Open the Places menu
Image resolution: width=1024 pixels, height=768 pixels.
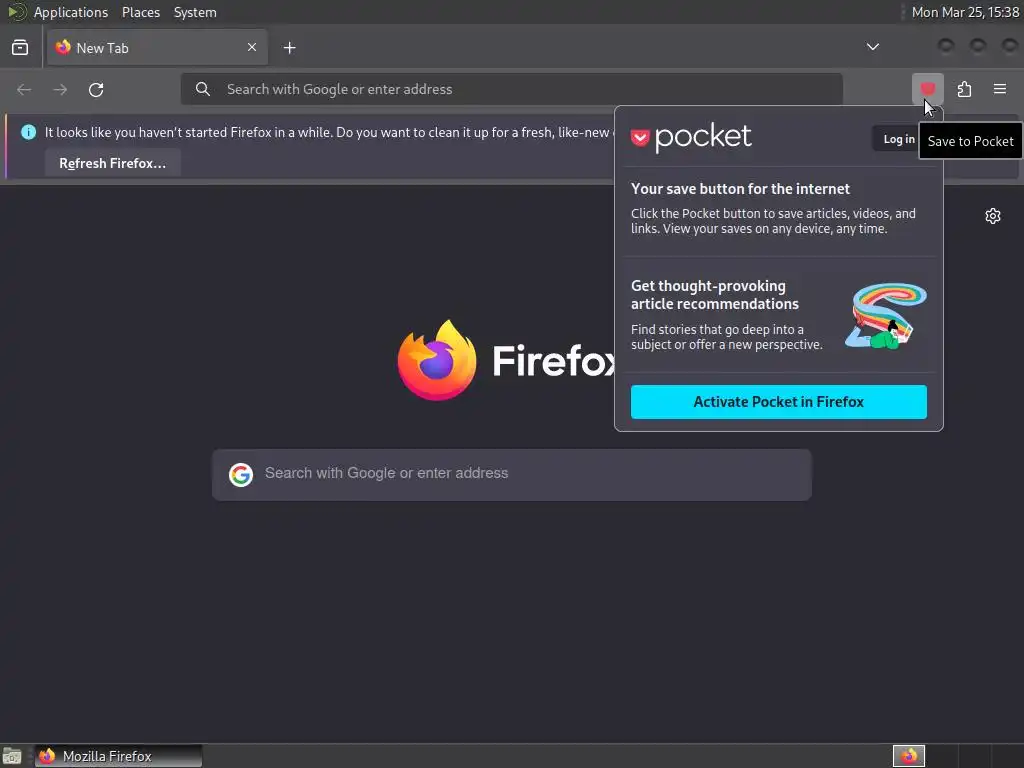[x=141, y=12]
